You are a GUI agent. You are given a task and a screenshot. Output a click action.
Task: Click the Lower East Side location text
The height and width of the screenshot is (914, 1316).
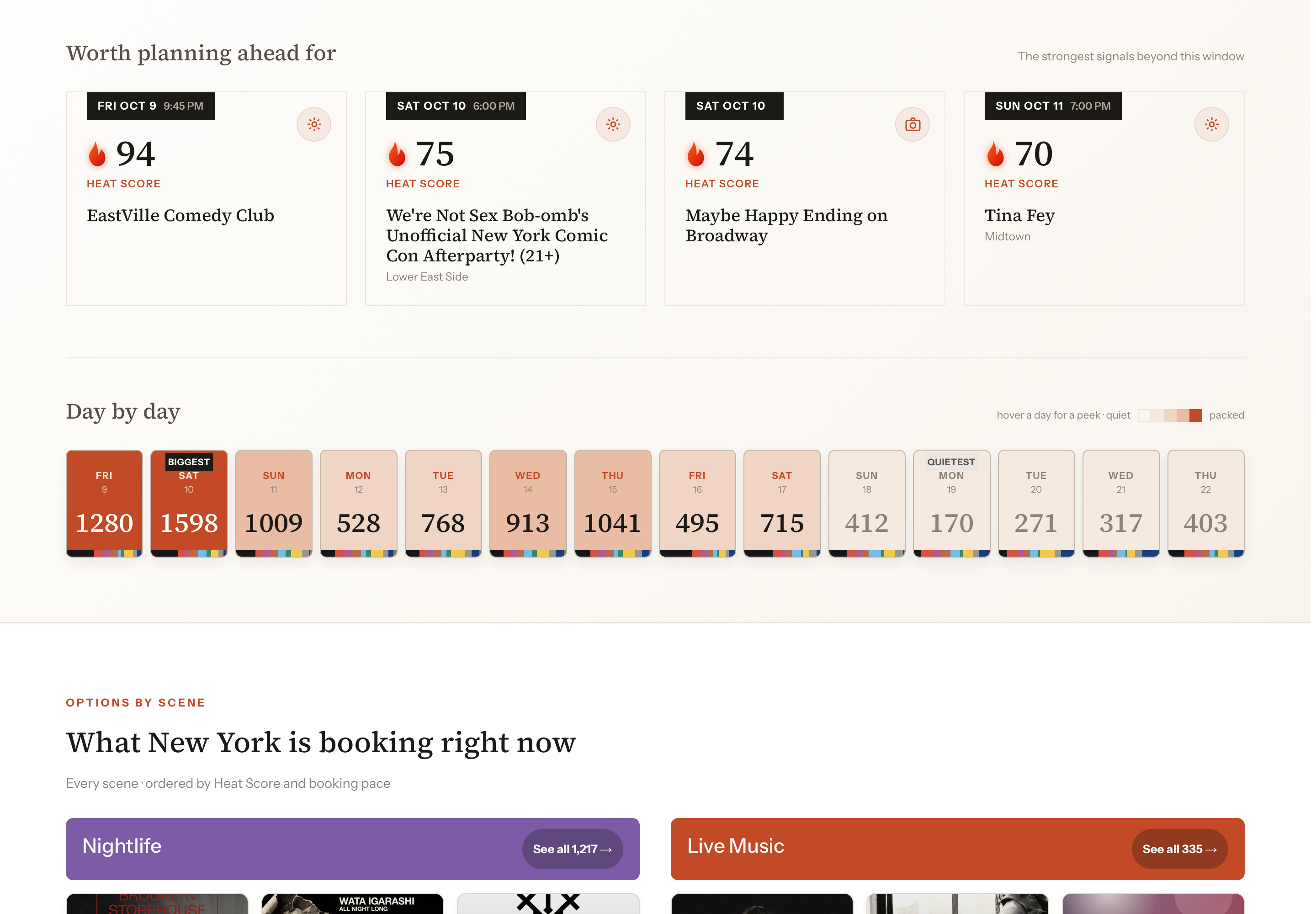click(427, 276)
